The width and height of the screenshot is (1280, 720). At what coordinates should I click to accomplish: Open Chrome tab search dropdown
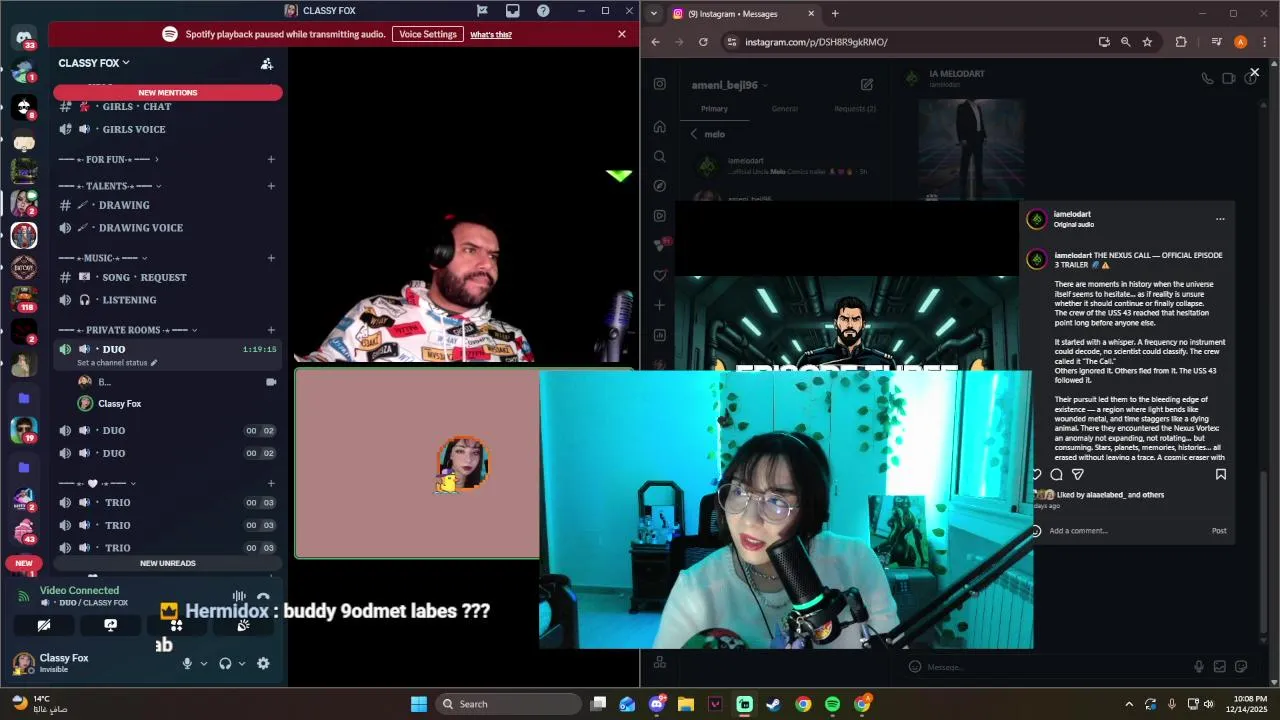click(654, 14)
